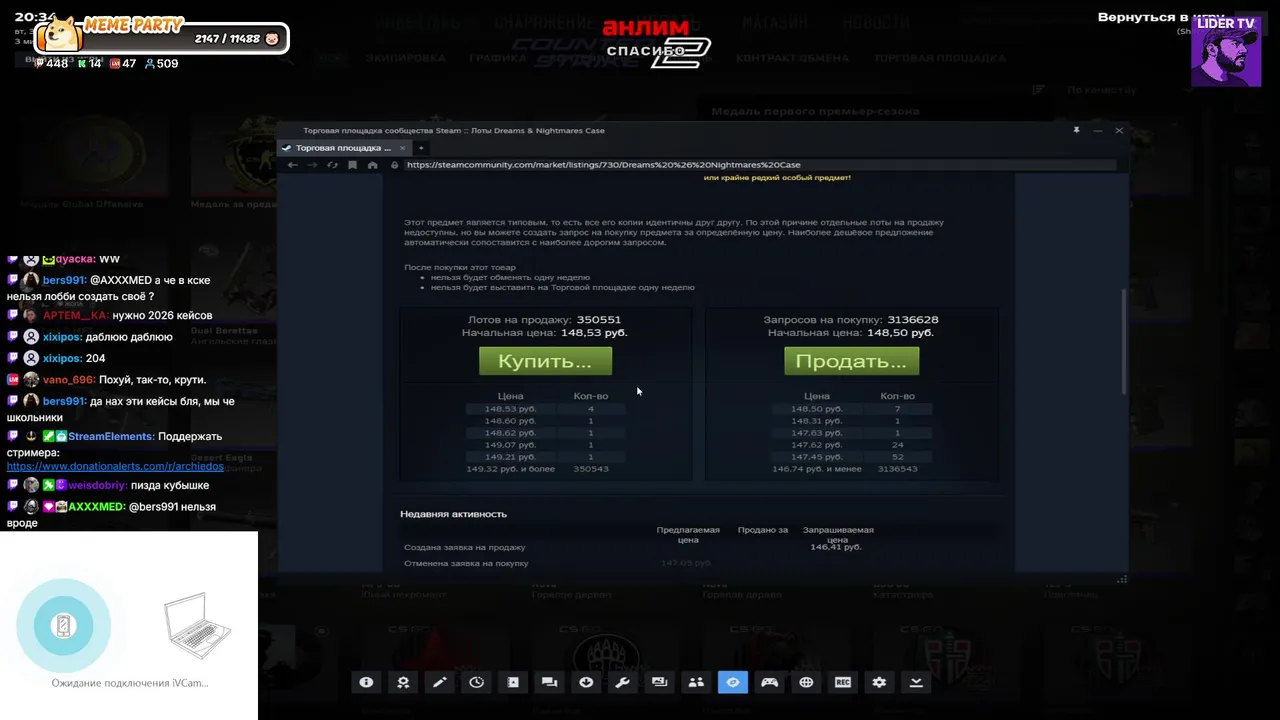Open the game info overlay icon

click(x=366, y=682)
